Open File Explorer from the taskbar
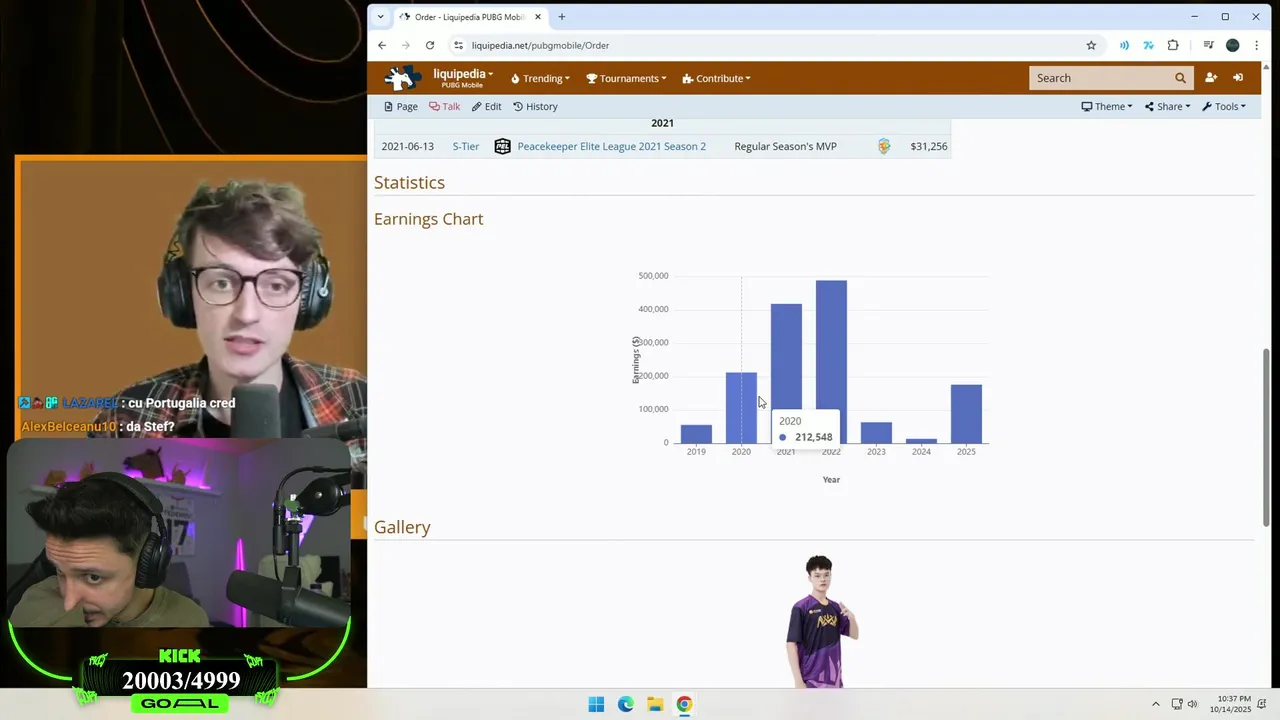 click(655, 704)
